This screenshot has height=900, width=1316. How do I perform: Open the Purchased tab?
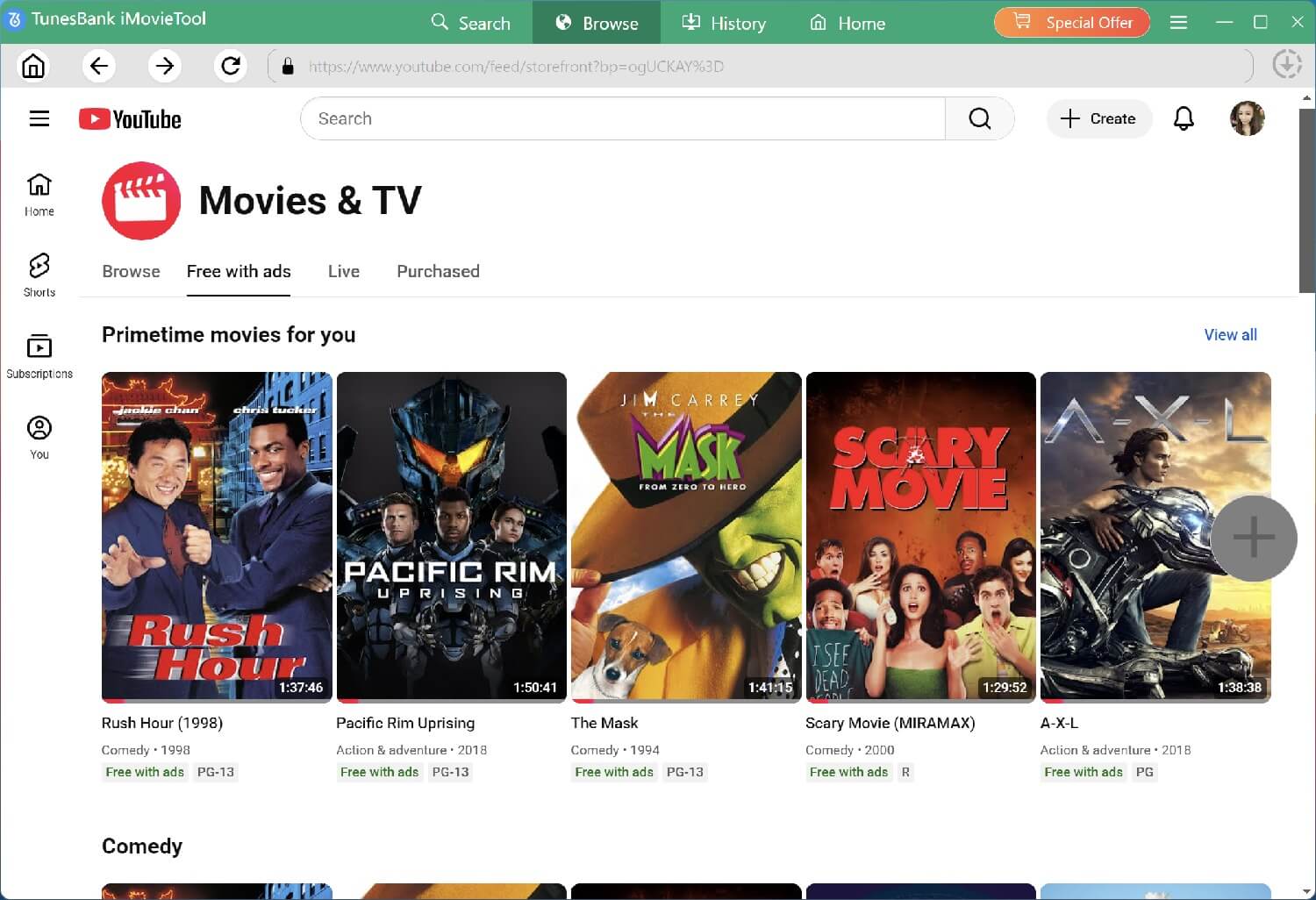438,271
